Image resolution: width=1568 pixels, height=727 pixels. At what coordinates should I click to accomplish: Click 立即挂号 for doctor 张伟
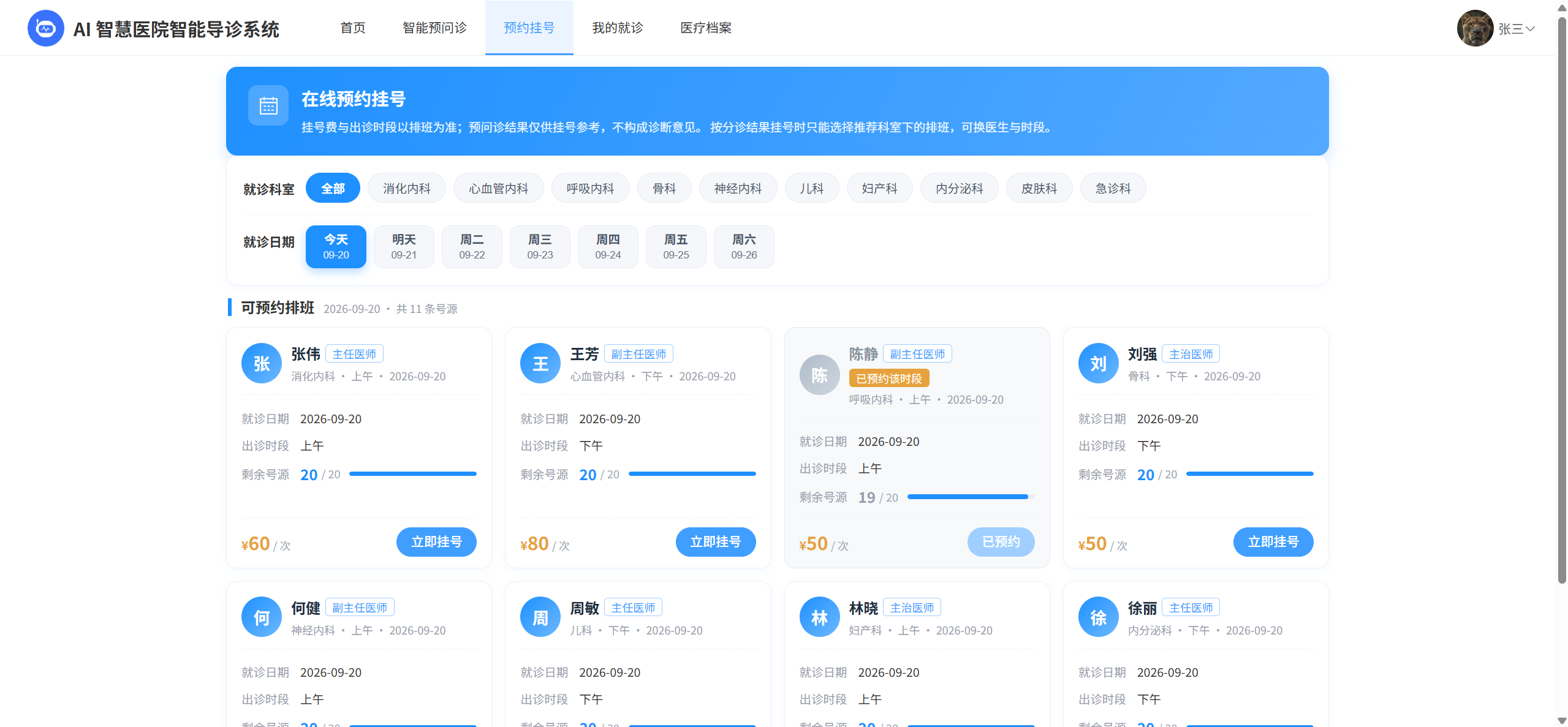(436, 542)
